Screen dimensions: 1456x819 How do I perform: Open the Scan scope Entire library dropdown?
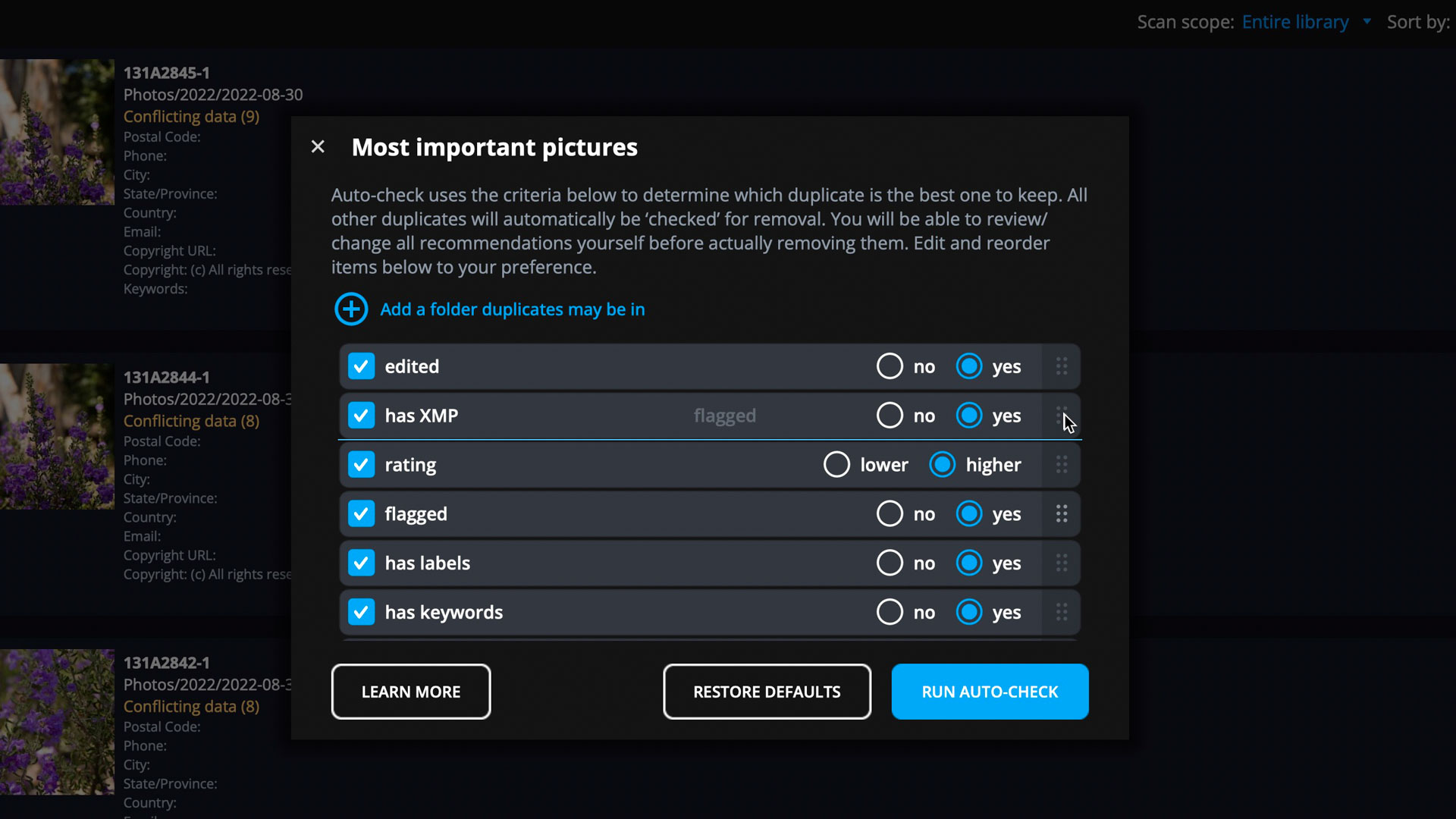click(1295, 22)
